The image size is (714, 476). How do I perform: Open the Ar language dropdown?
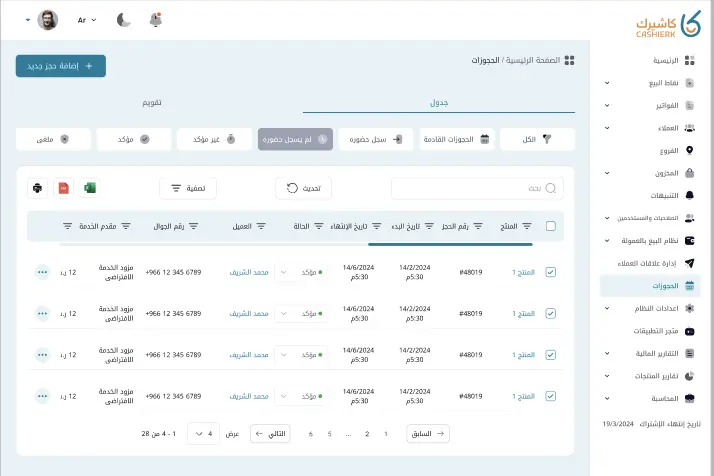point(87,20)
